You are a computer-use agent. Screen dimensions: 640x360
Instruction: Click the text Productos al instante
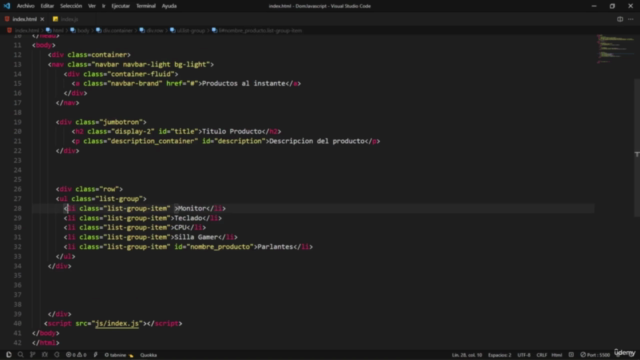pos(244,83)
